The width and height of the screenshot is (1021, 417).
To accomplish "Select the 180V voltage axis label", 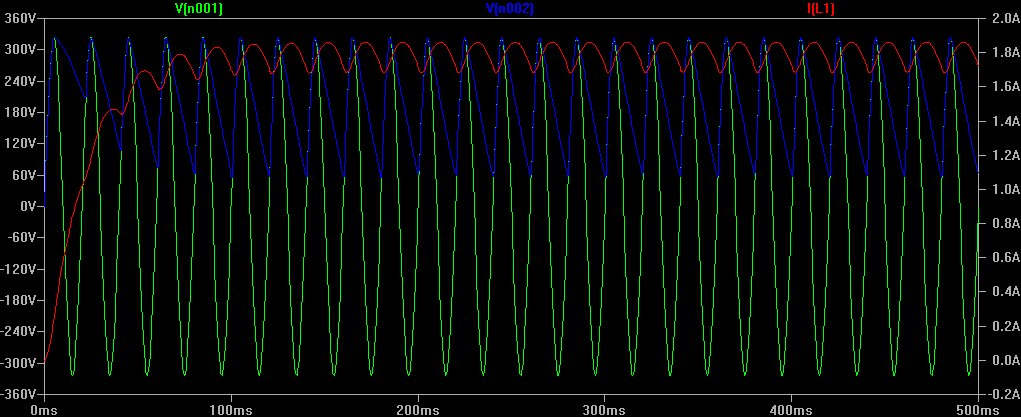I will point(20,112).
